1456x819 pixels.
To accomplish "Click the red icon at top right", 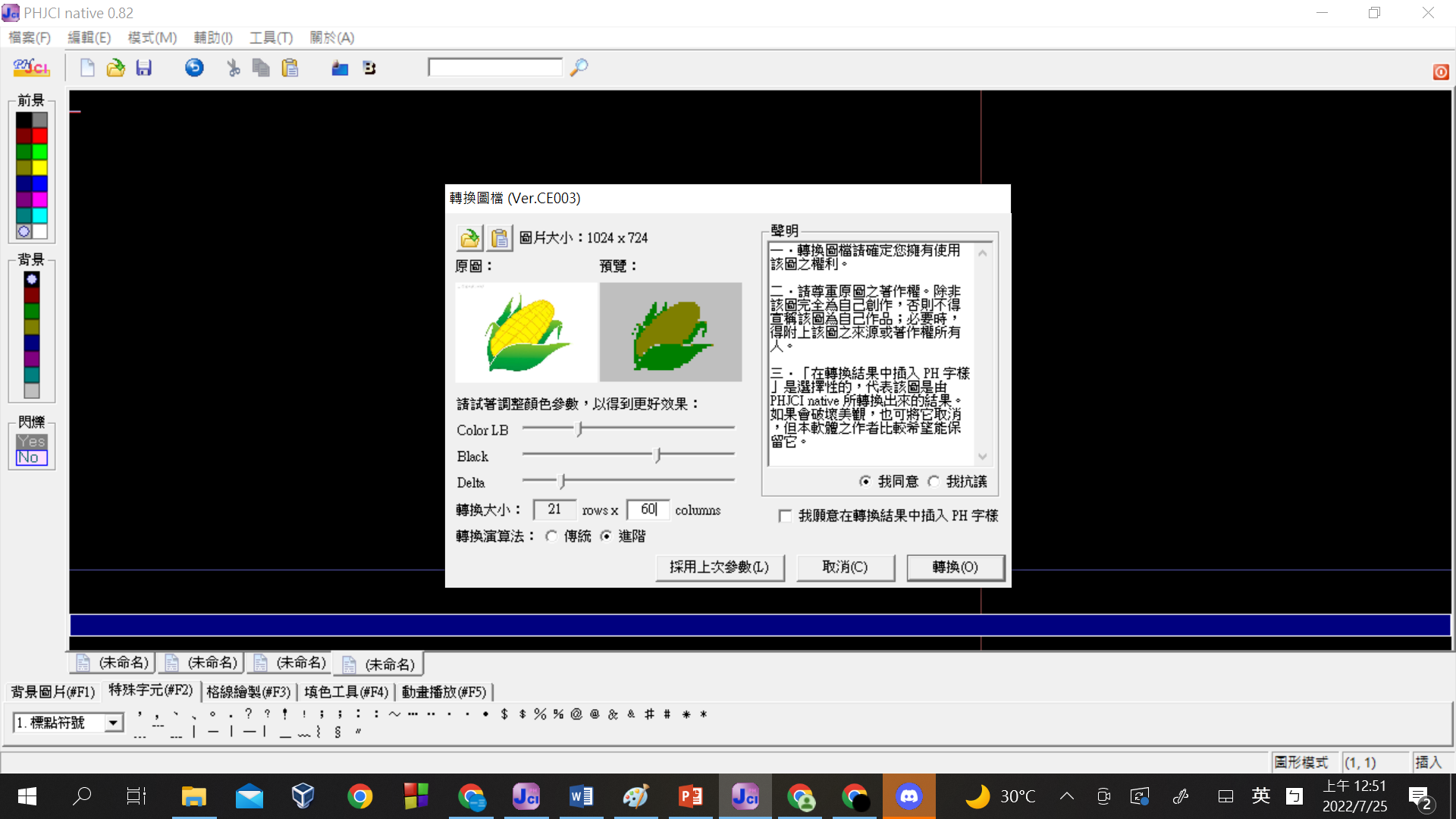I will click(x=1441, y=72).
